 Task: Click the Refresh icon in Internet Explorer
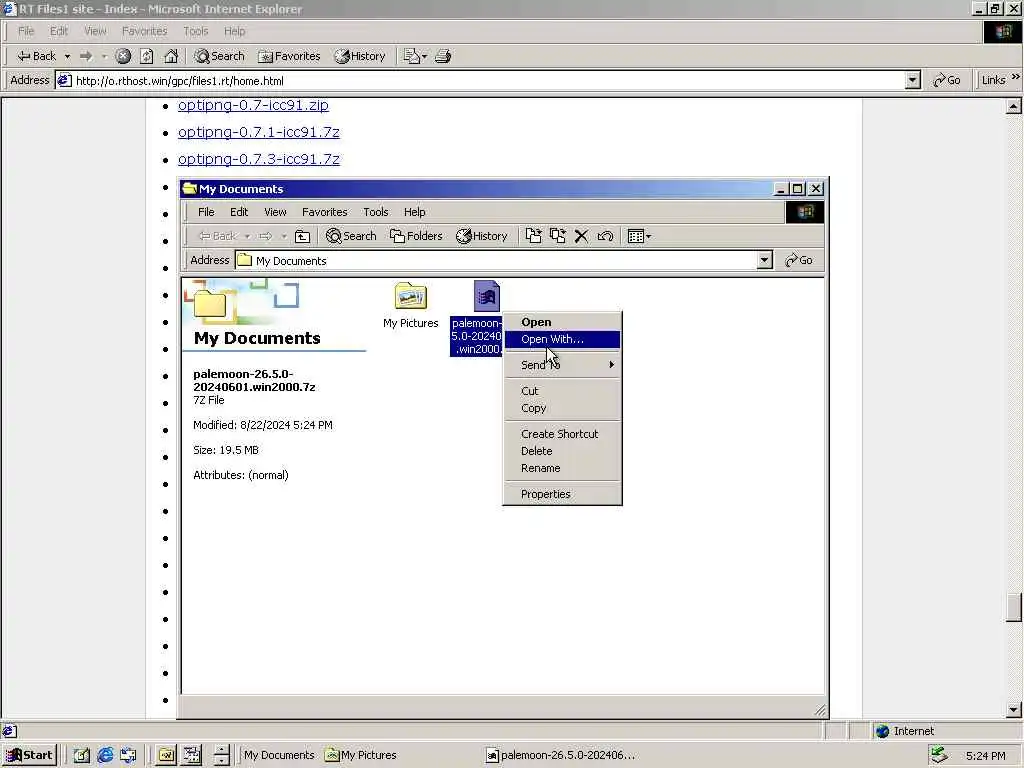pyautogui.click(x=147, y=56)
